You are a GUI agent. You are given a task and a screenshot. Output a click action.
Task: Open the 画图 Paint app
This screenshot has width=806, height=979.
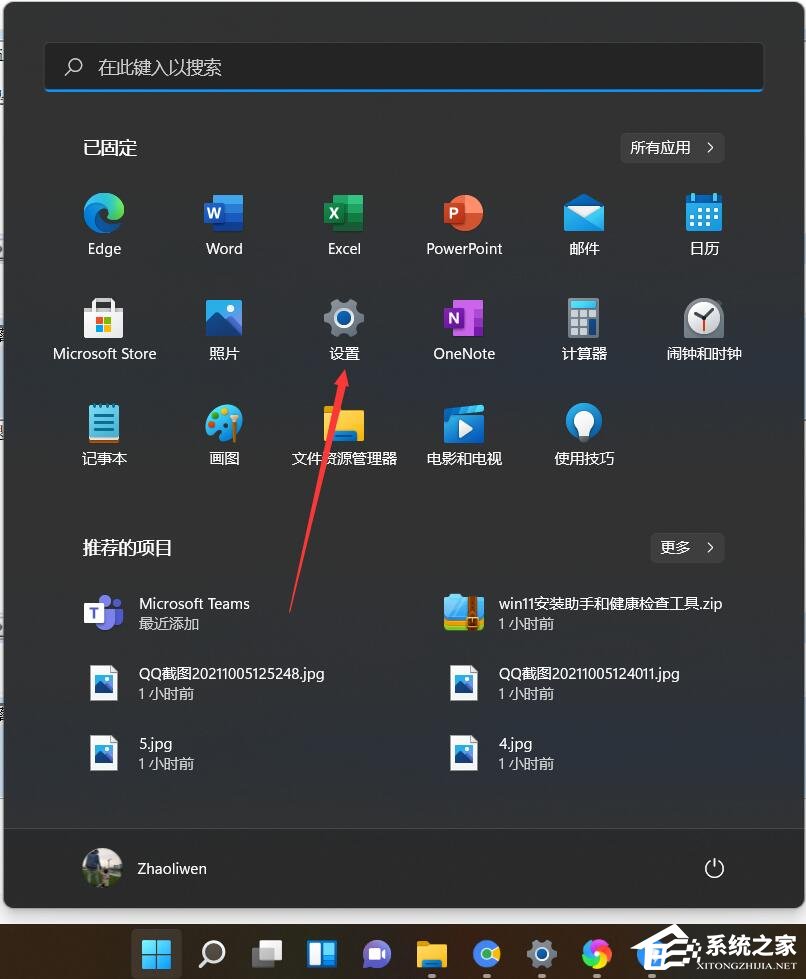click(x=224, y=433)
